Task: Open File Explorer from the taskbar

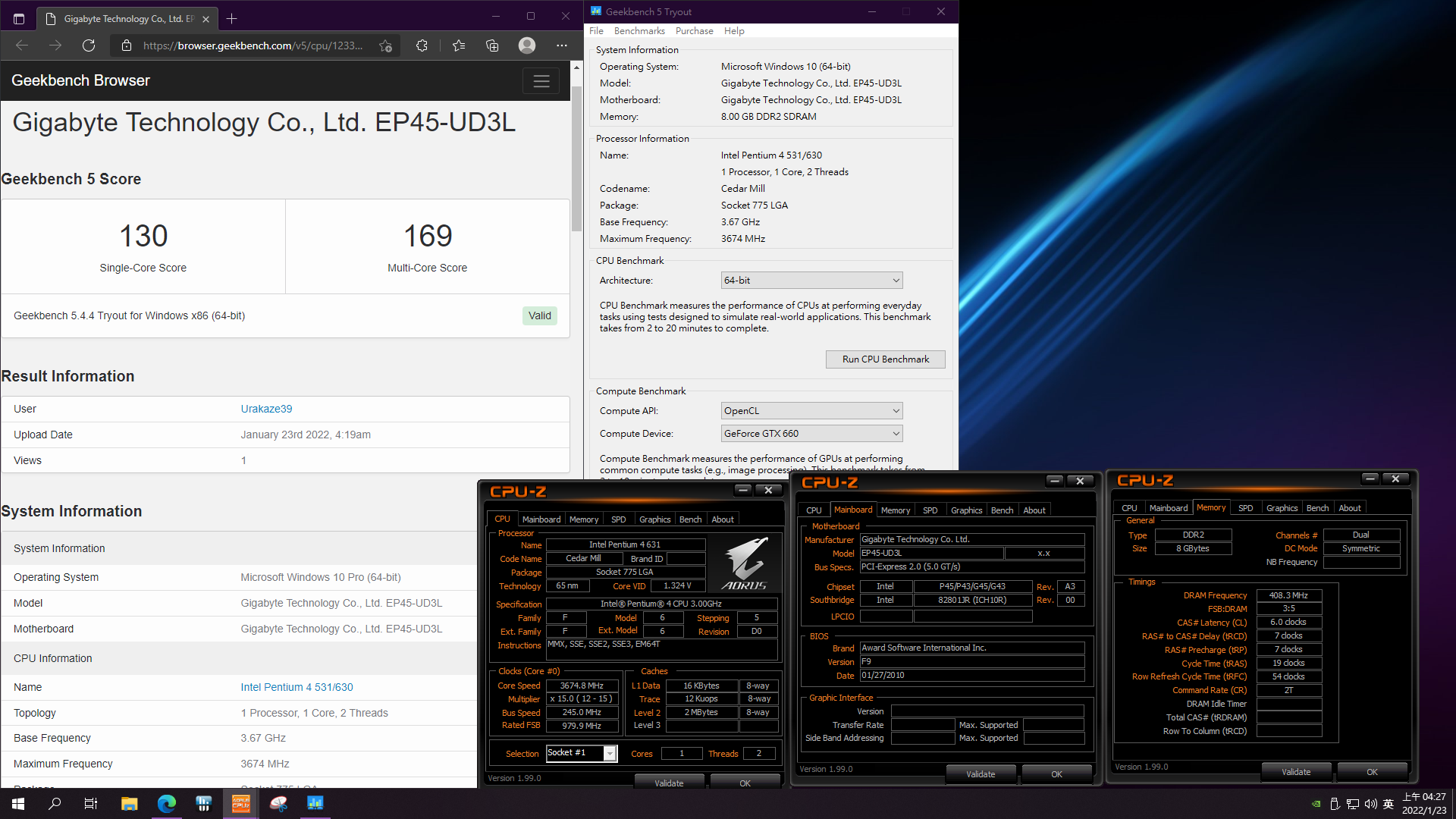Action: [x=129, y=803]
